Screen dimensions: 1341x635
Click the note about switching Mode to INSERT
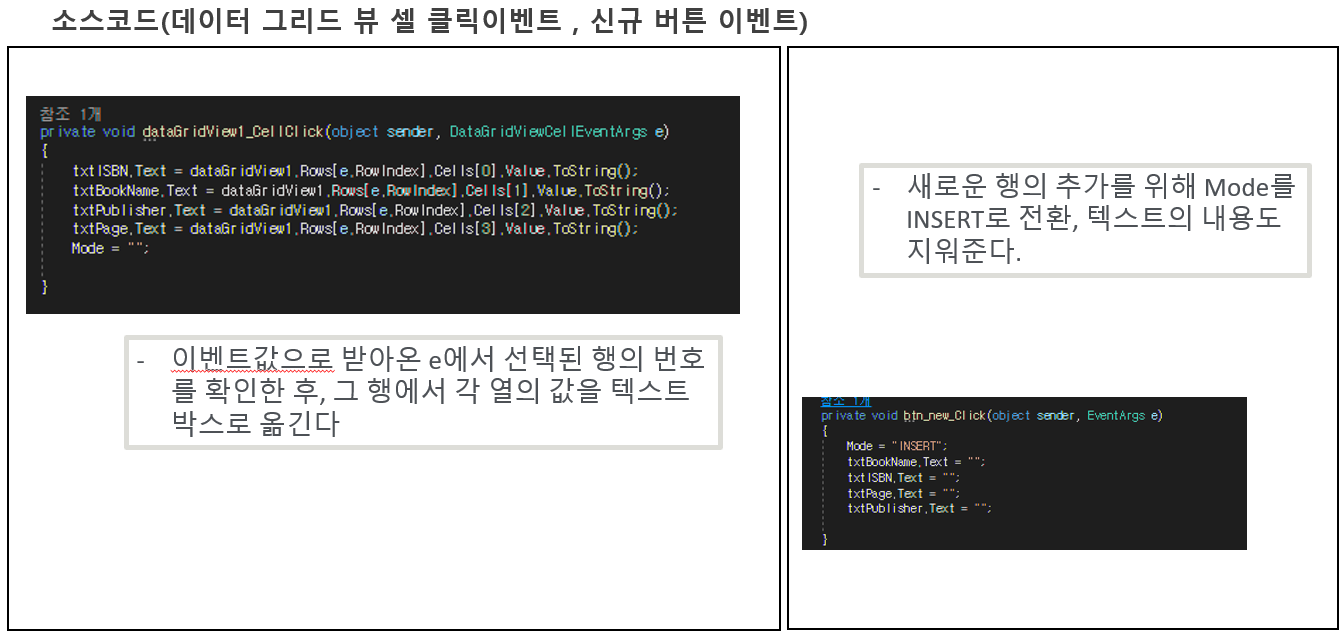pyautogui.click(x=1085, y=220)
